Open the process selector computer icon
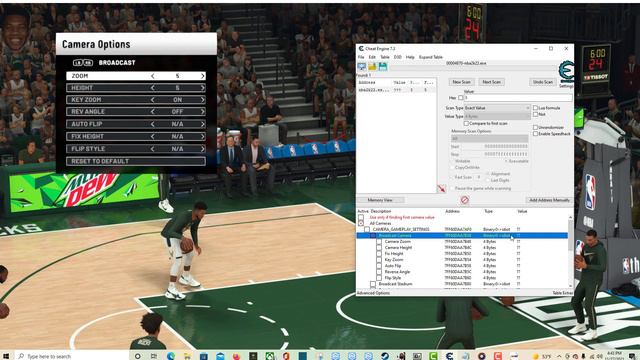640x360 pixels. pyautogui.click(x=362, y=66)
